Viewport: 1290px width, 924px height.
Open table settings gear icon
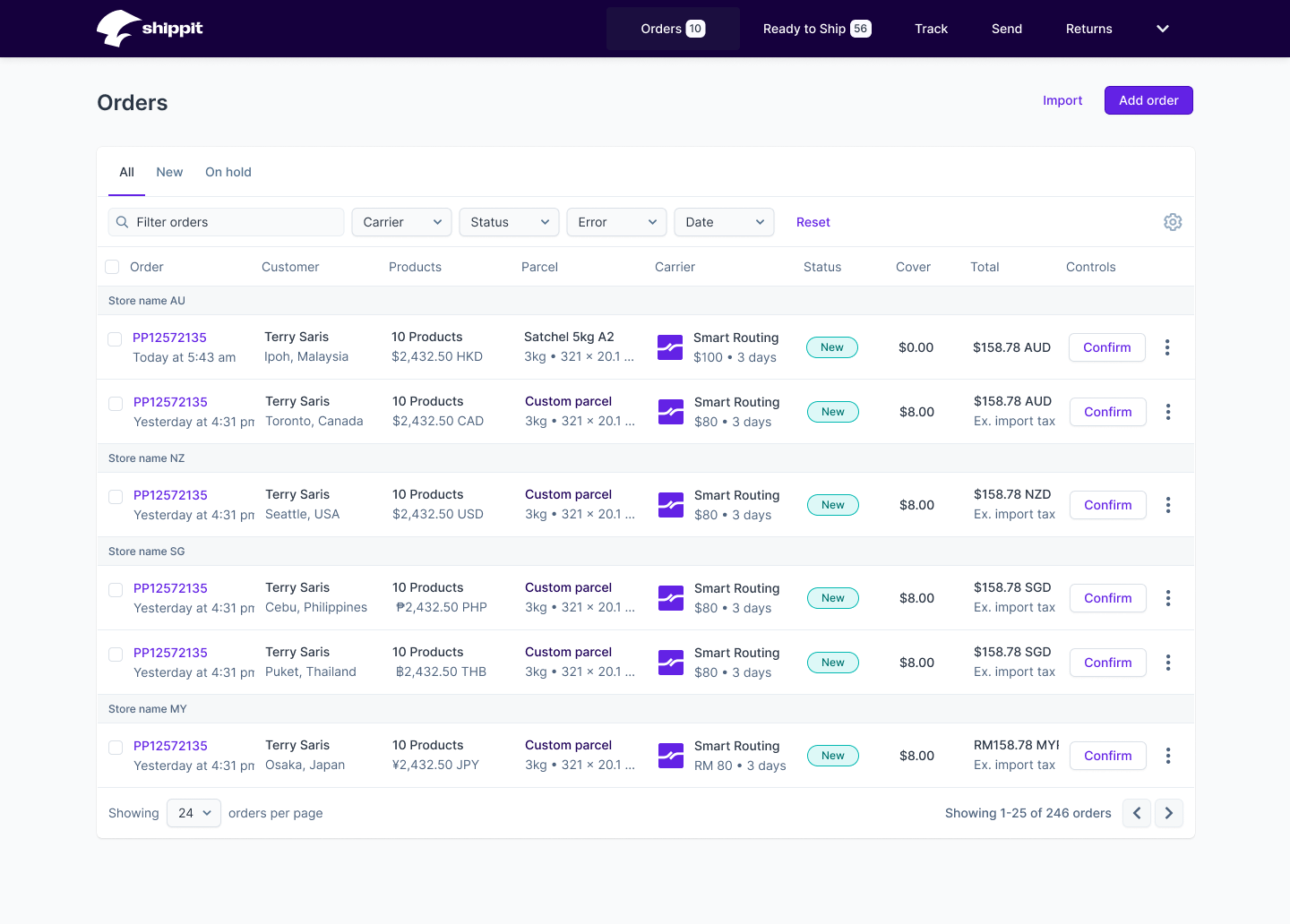pos(1173,222)
